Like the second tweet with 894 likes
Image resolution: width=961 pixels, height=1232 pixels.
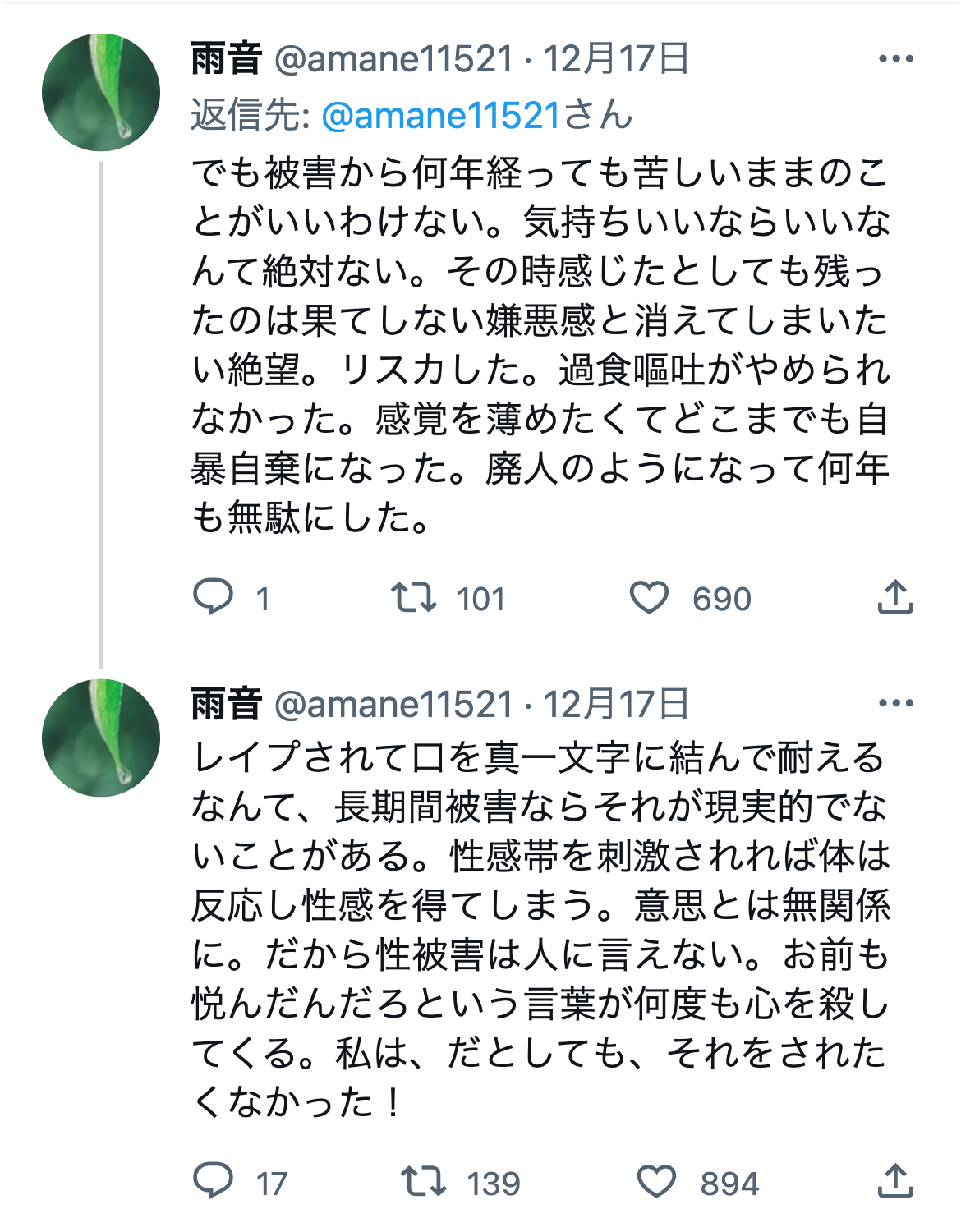click(x=656, y=1181)
